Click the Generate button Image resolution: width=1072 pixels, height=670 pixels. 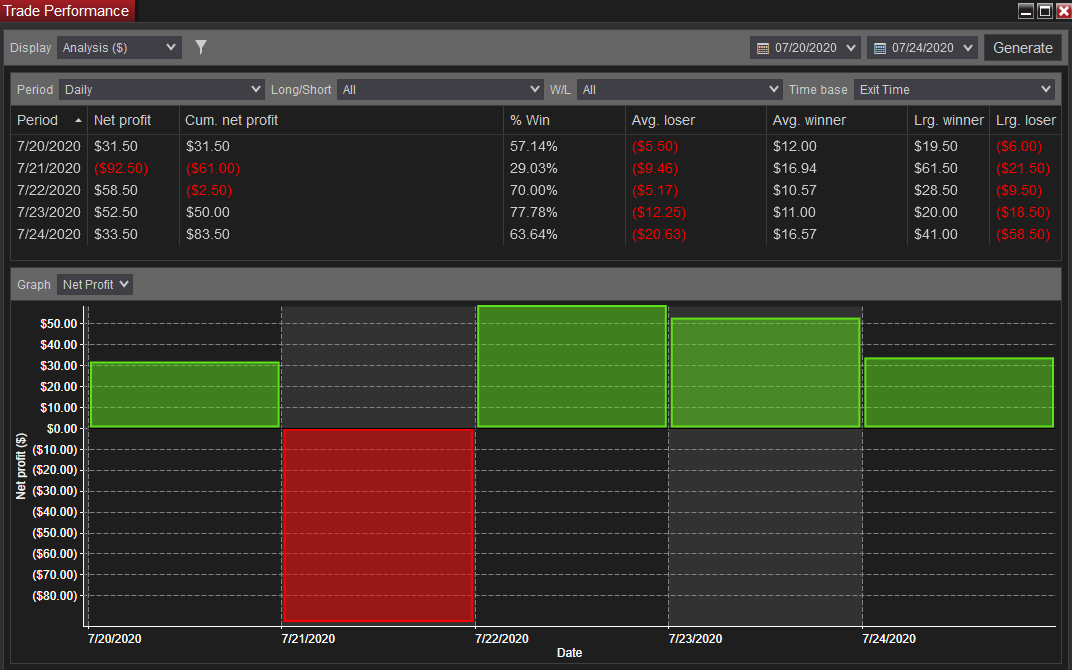[x=1023, y=48]
